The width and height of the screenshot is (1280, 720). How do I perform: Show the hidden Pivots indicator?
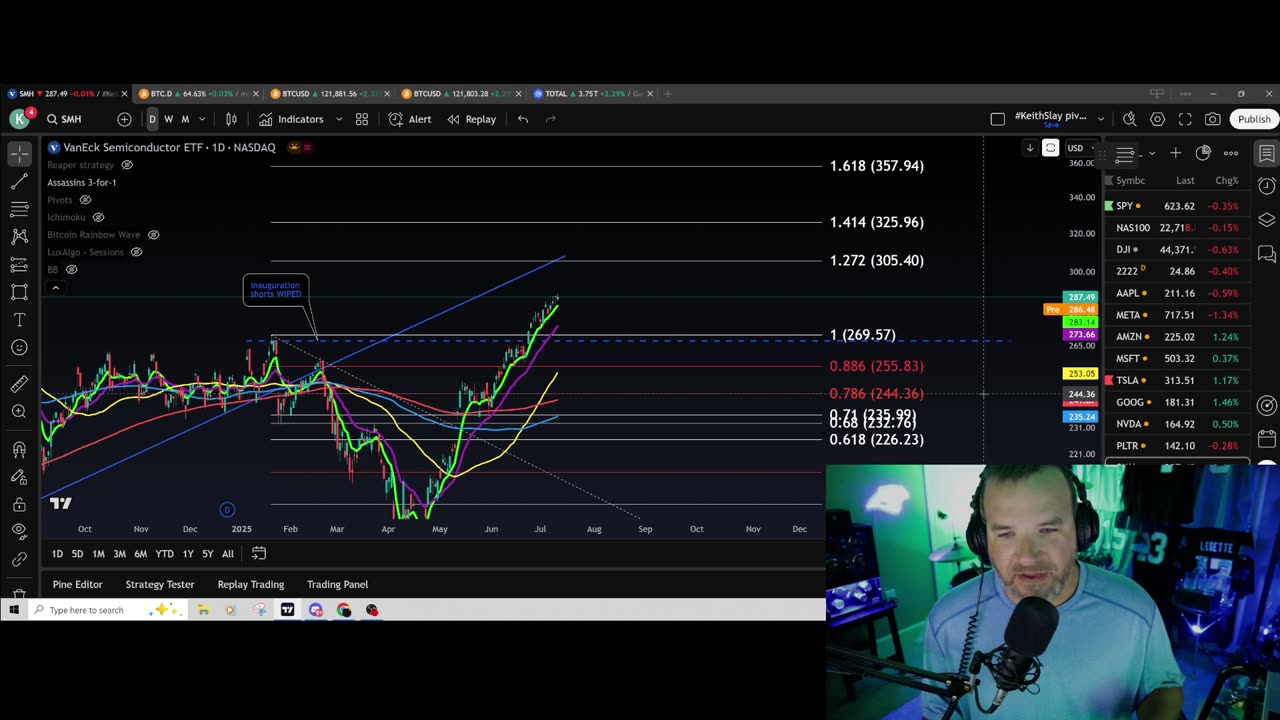coord(85,200)
